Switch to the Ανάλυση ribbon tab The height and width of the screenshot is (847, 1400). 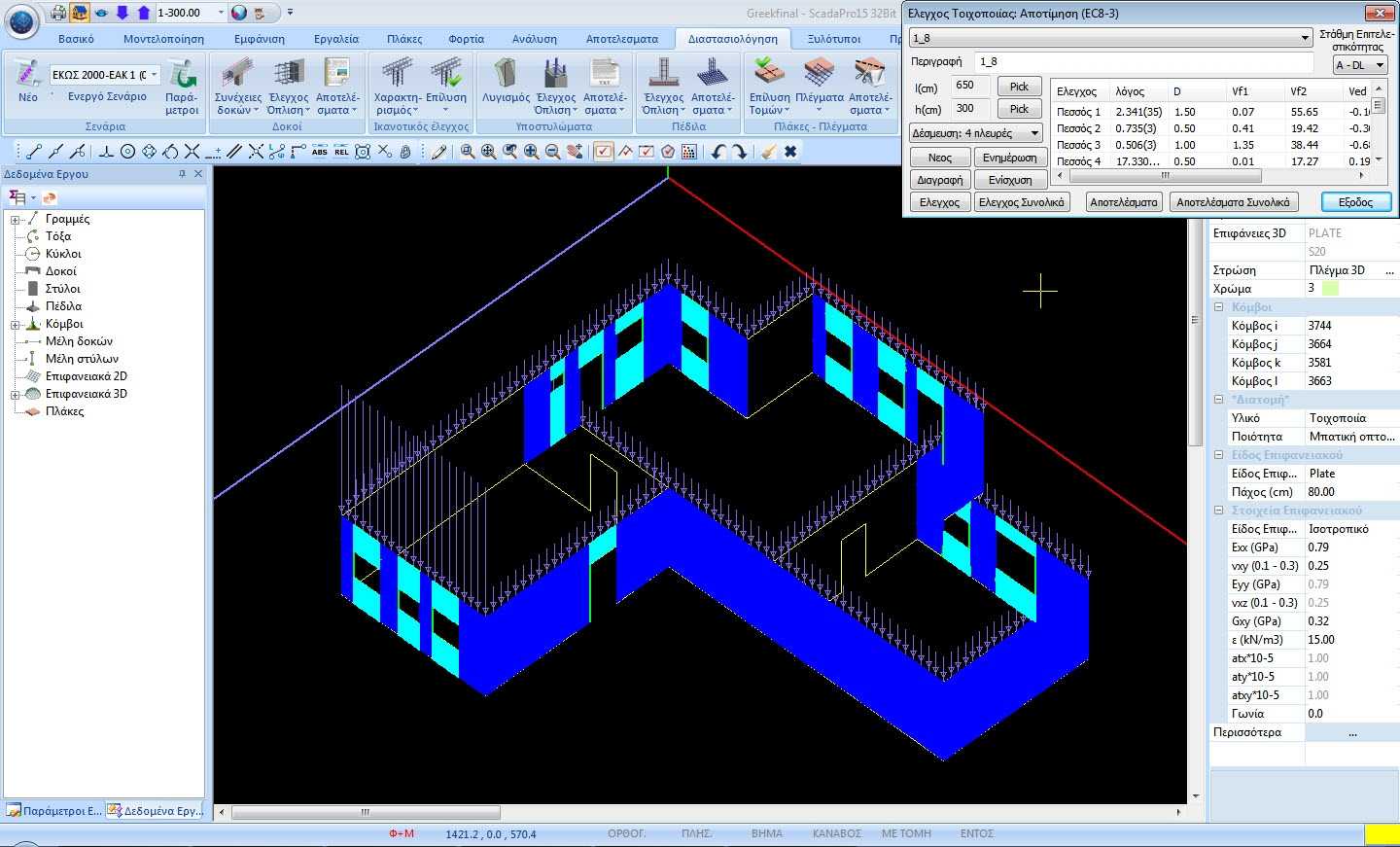tap(535, 39)
